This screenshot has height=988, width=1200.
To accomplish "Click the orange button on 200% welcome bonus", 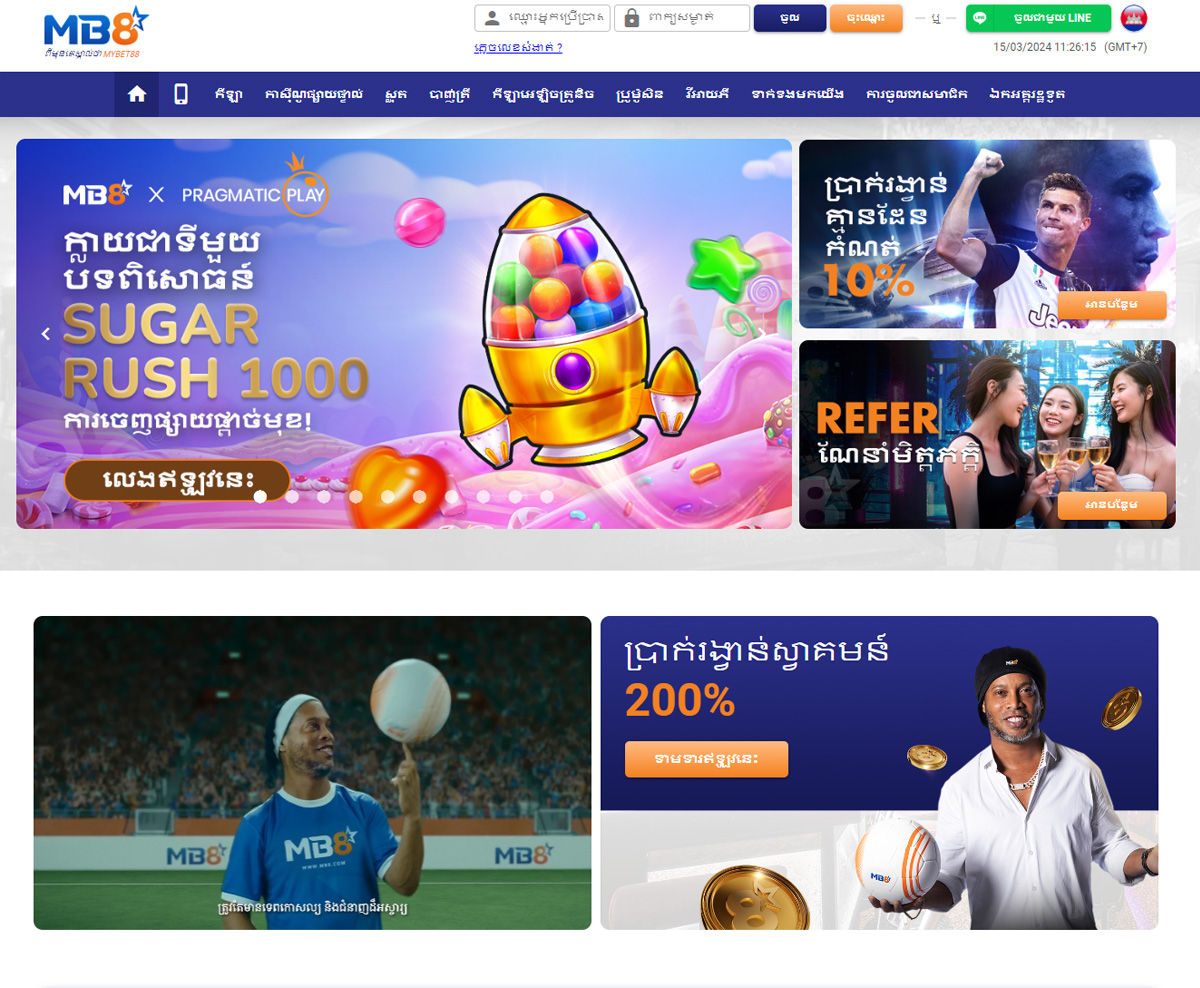I will [706, 759].
